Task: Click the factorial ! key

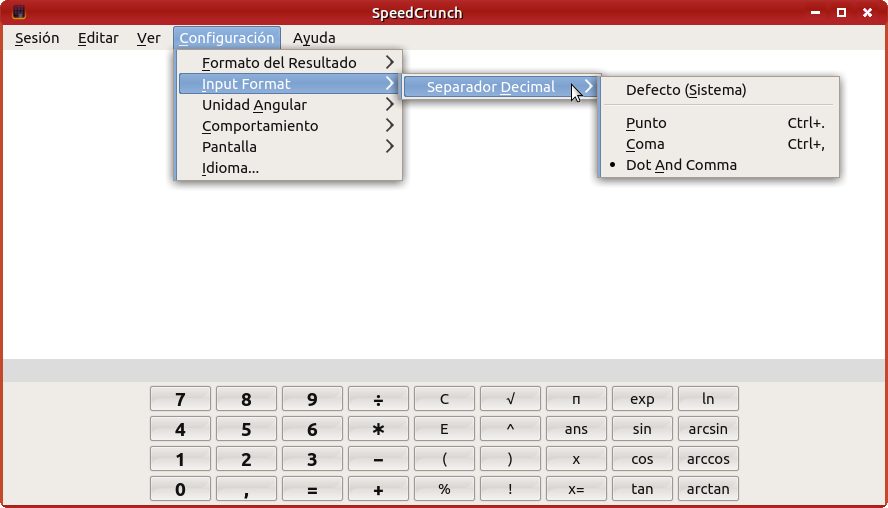Action: tap(510, 489)
